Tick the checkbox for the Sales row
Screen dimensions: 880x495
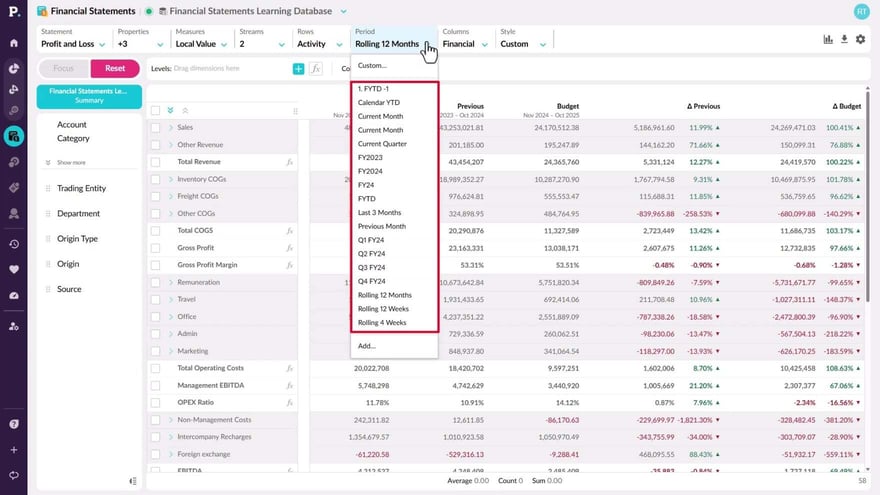coord(155,128)
